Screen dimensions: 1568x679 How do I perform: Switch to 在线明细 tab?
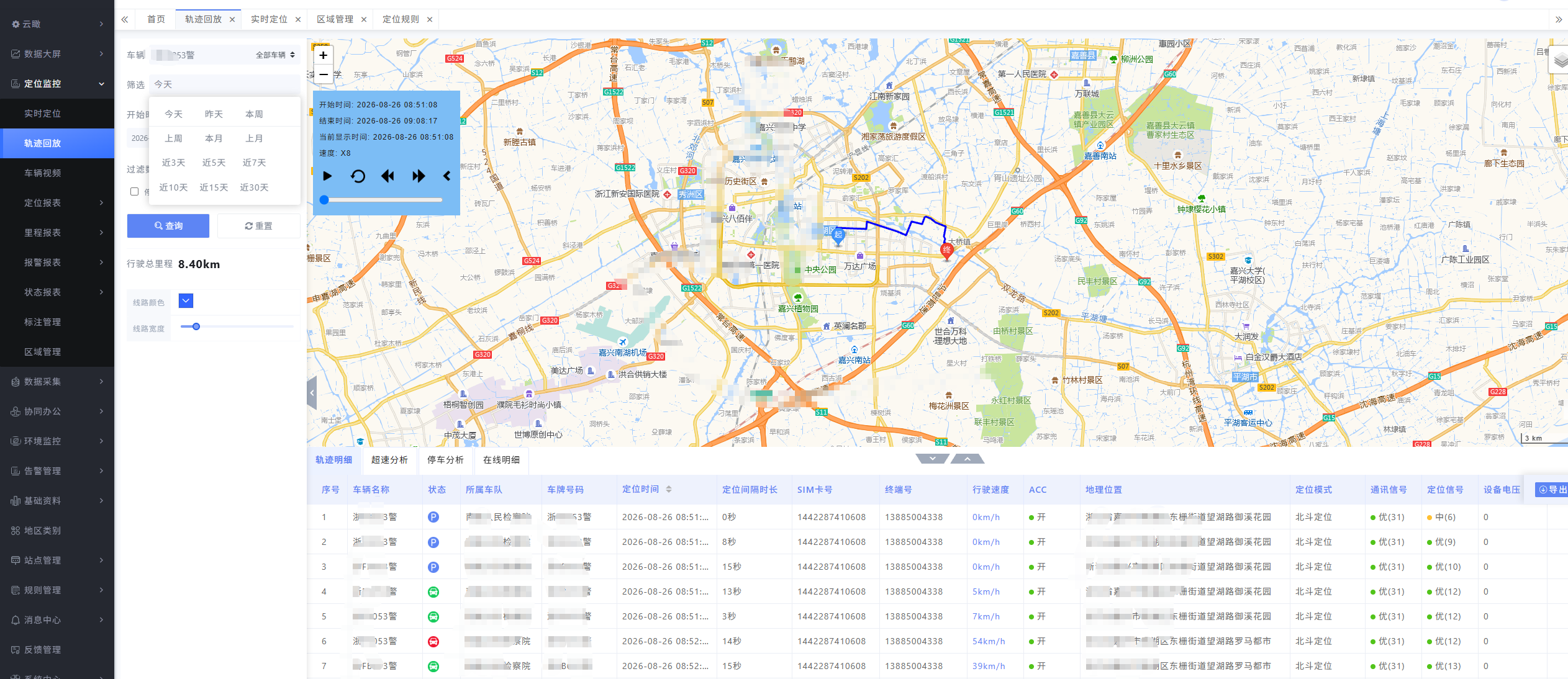click(501, 460)
